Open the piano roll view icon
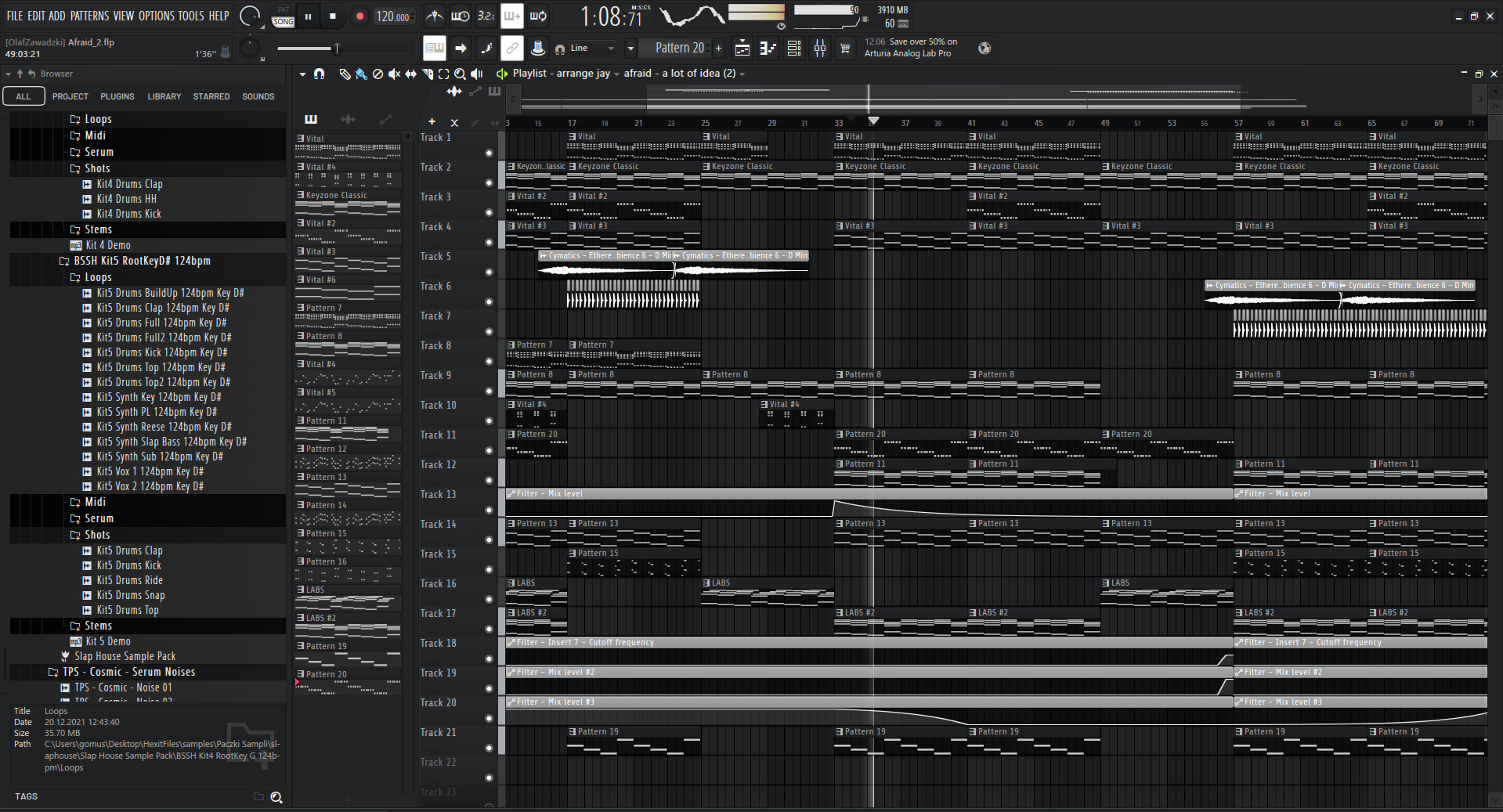 click(768, 49)
